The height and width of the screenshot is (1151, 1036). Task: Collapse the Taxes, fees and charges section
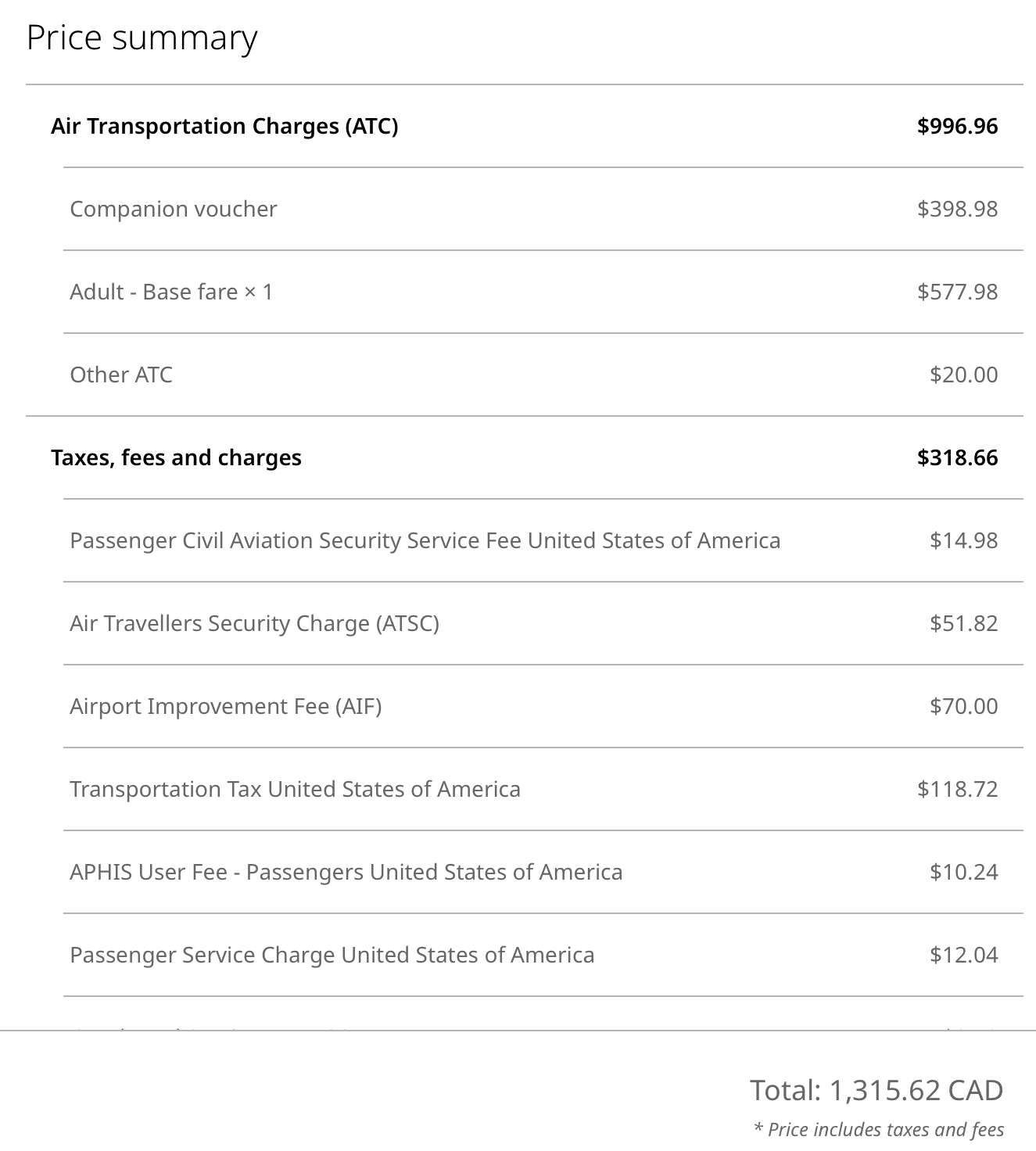176,457
